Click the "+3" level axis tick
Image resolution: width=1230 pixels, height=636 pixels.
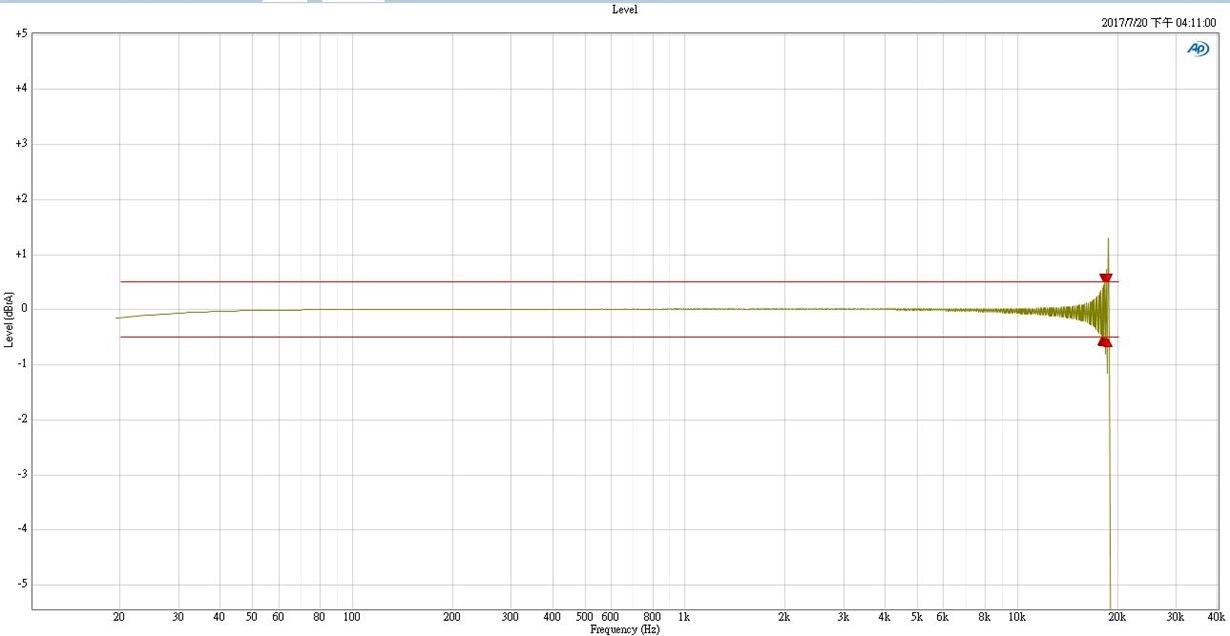(21, 144)
